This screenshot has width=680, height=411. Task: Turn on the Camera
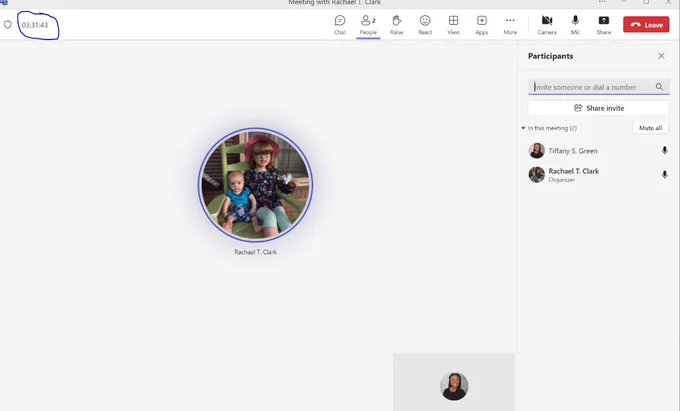(547, 25)
